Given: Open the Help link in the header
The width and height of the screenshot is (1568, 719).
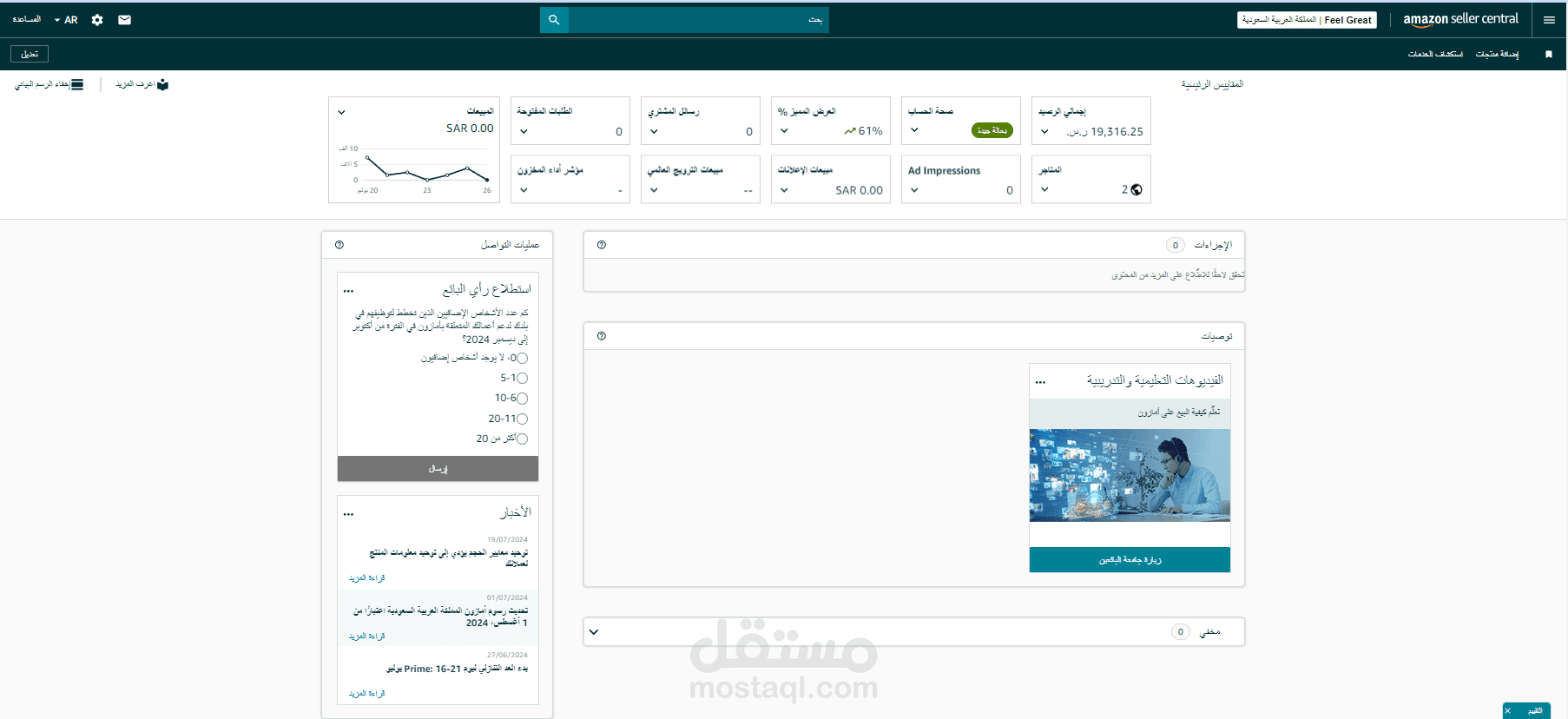Looking at the screenshot, I should (27, 19).
